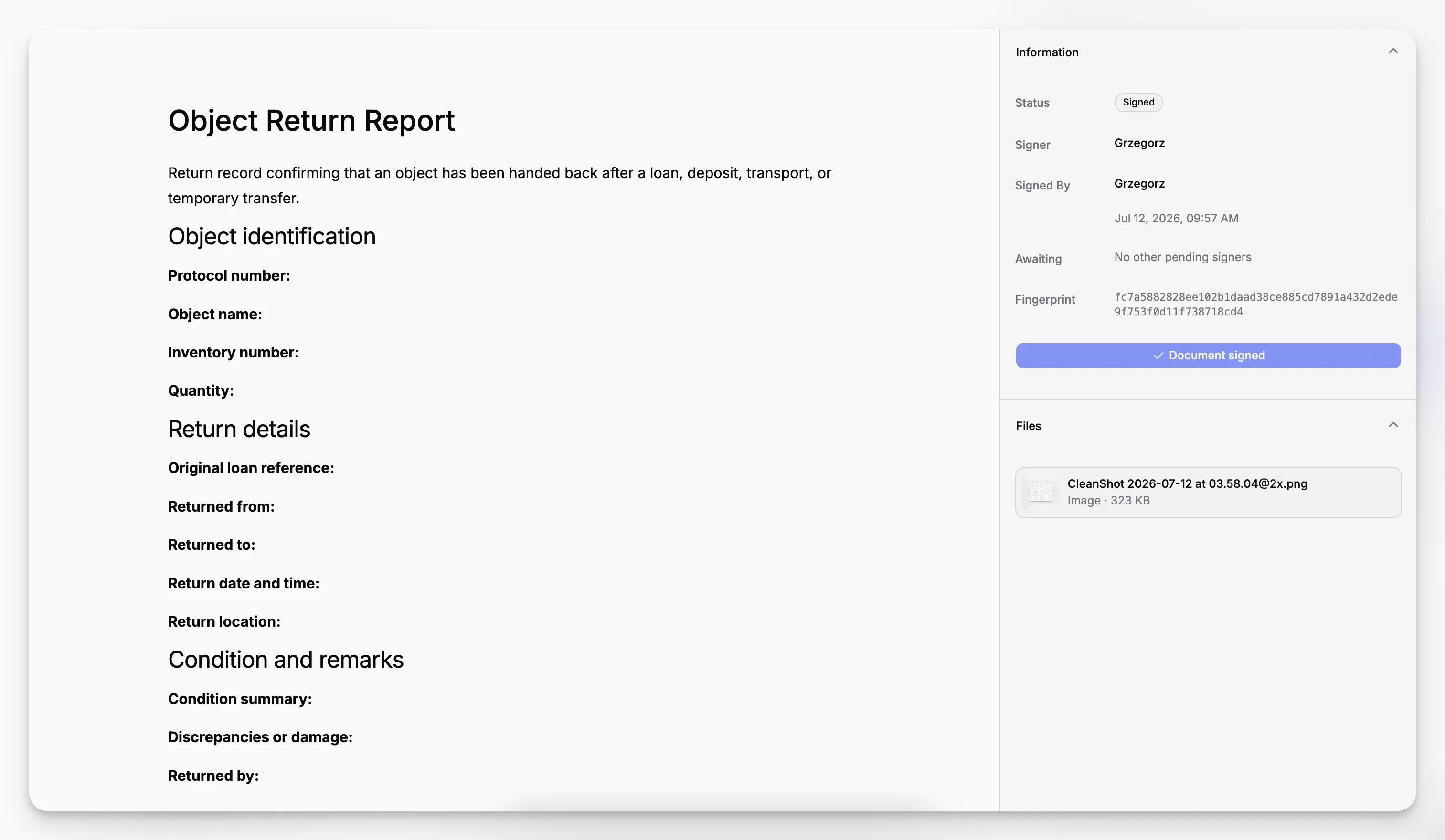
Task: Click the Discrepancies or damage: label
Action: click(260, 737)
